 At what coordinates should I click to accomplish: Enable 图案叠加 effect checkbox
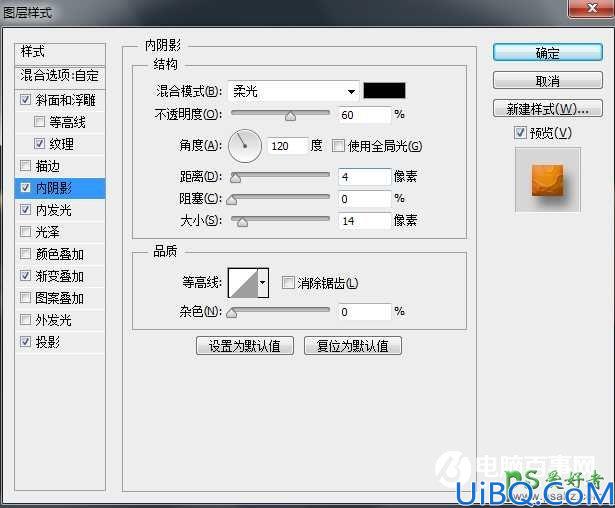point(25,298)
